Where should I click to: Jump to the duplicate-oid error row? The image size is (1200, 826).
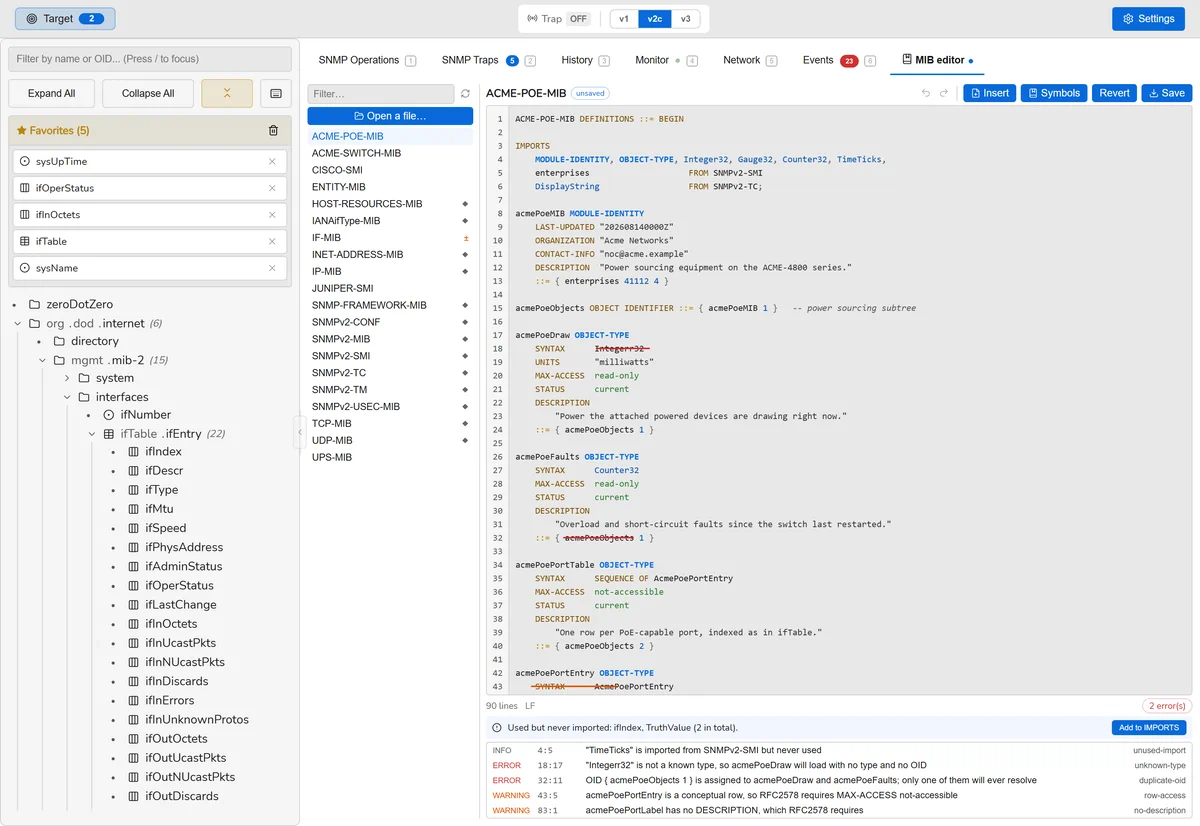(839, 780)
